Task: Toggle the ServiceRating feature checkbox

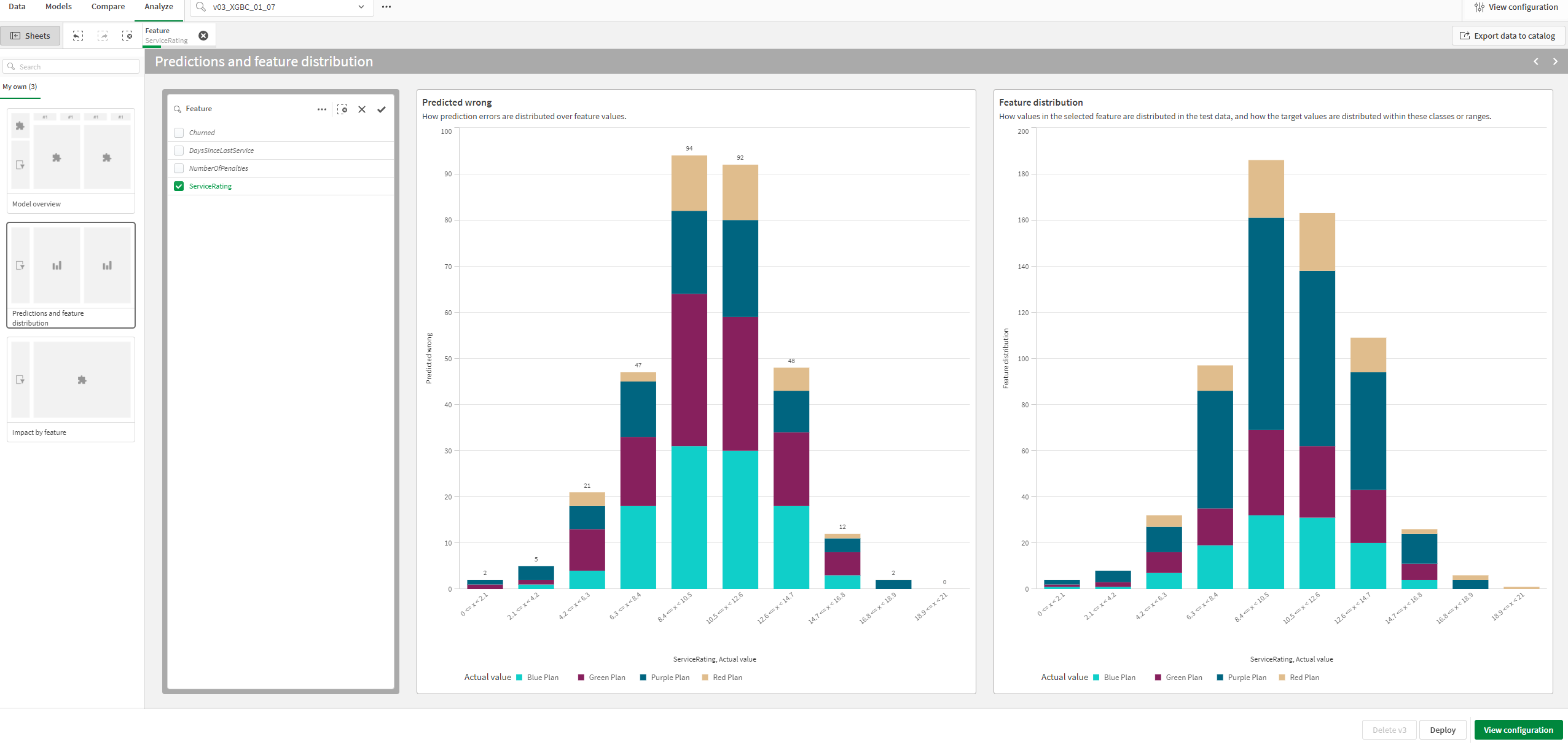Action: coord(178,186)
